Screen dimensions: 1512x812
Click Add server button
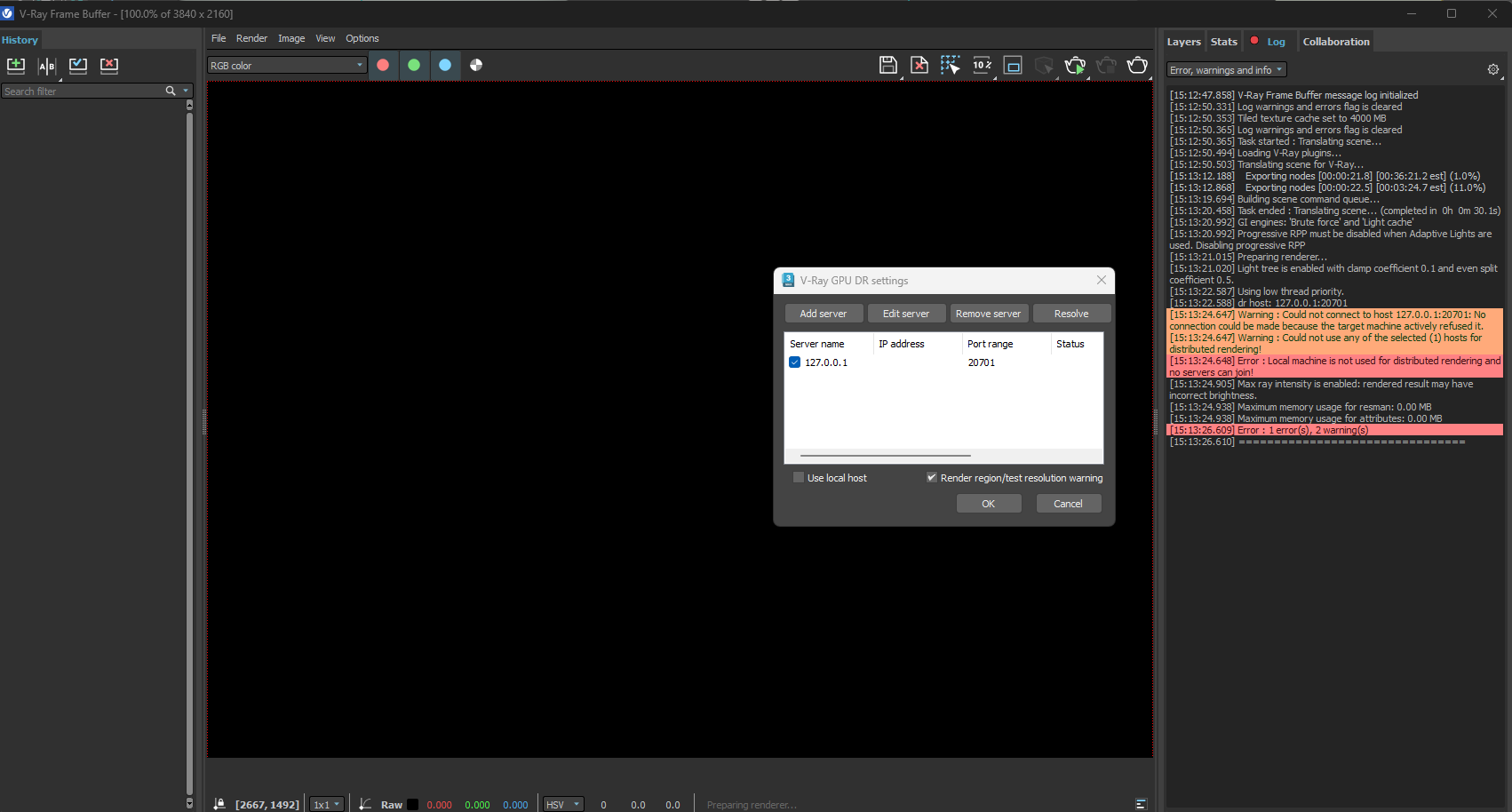tap(824, 314)
